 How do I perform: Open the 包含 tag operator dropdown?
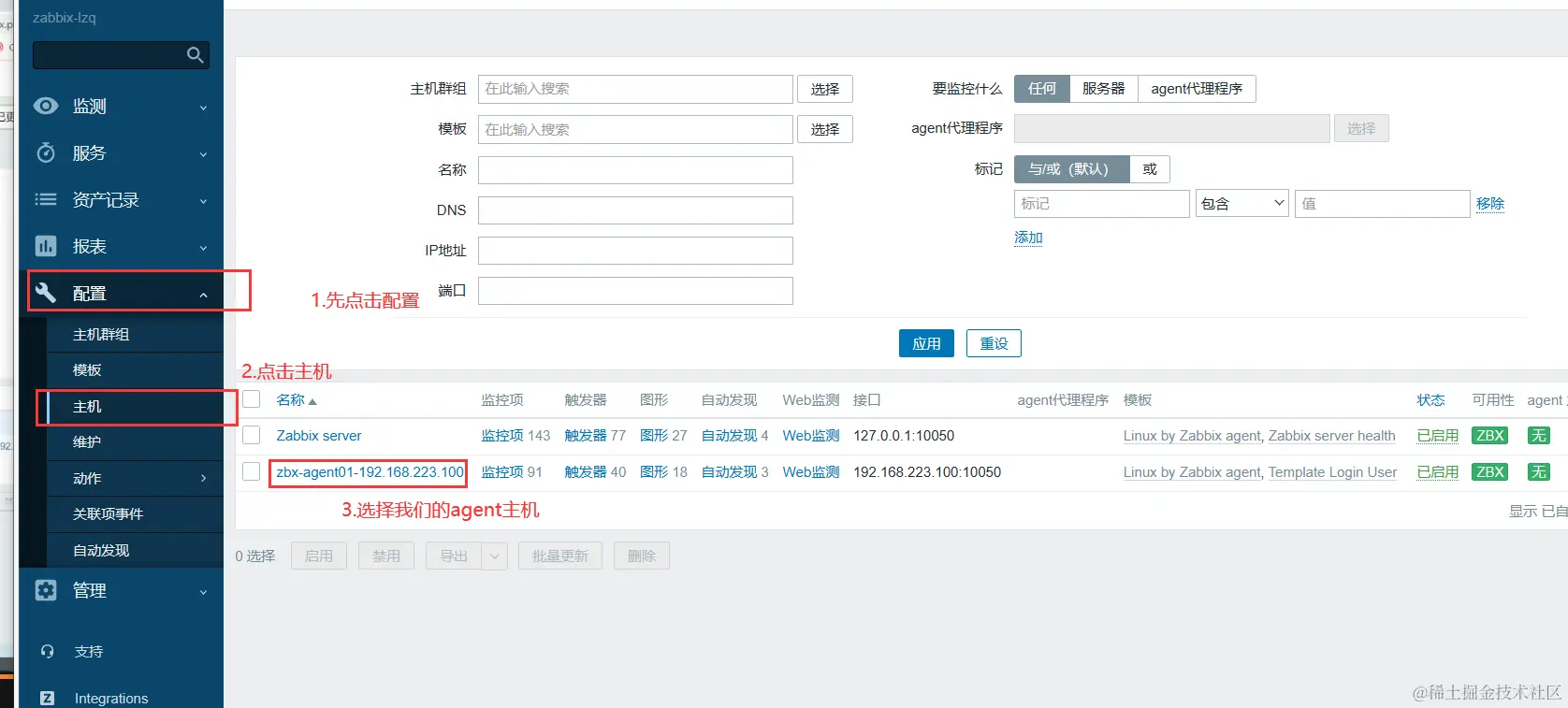(1242, 203)
